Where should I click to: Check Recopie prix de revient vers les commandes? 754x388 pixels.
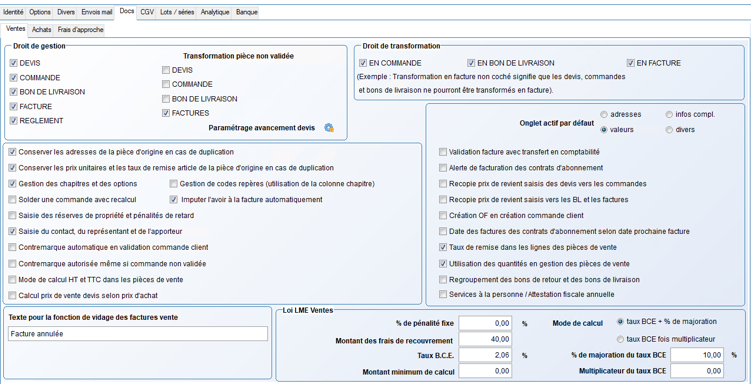pos(443,184)
